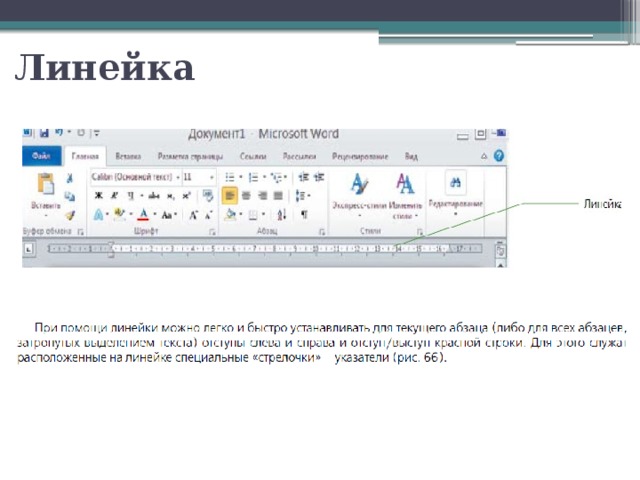This screenshot has width=640, height=480.
Task: Open the Редактирование binoculars menu
Action: click(x=456, y=193)
